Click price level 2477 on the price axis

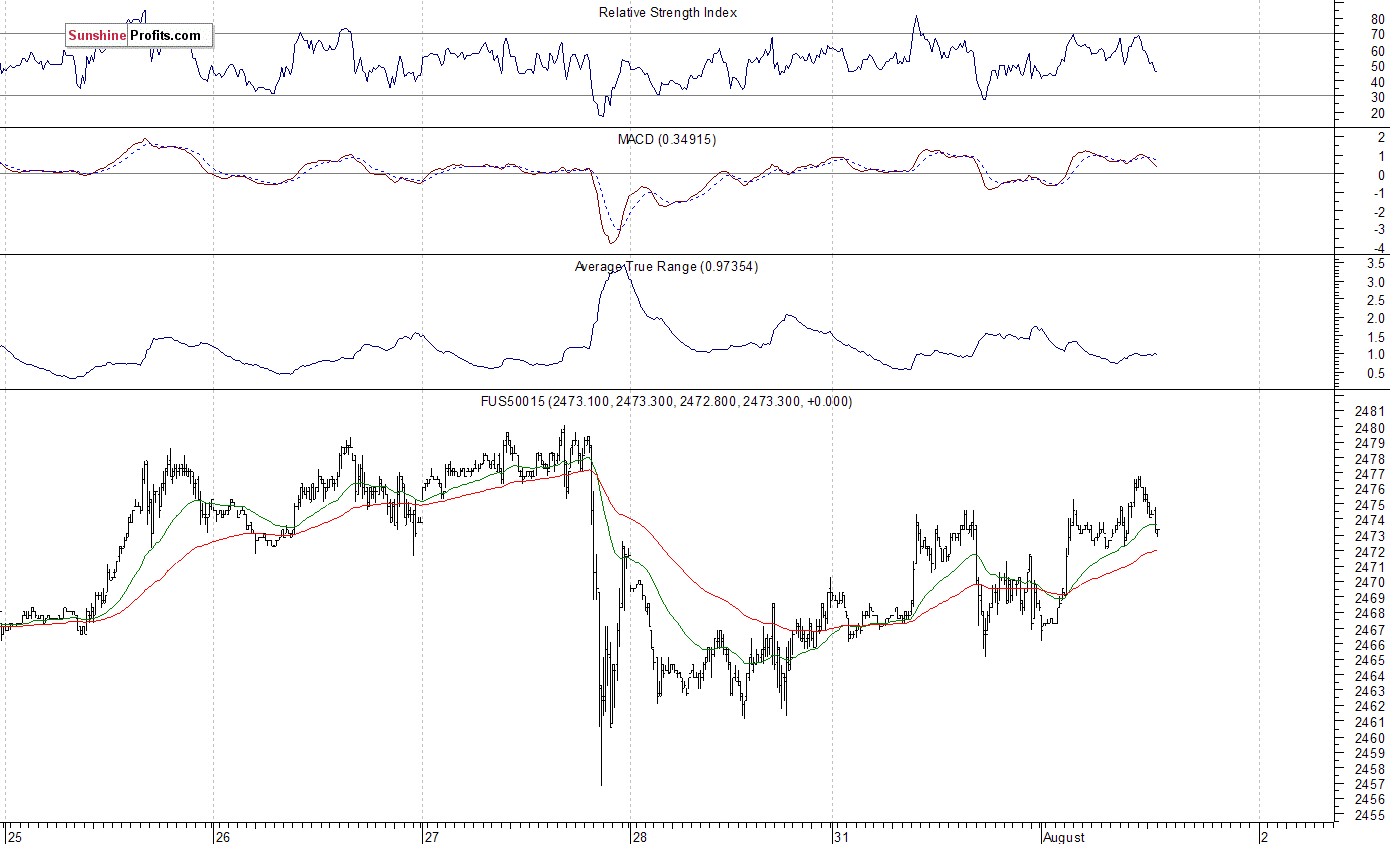pos(1371,474)
